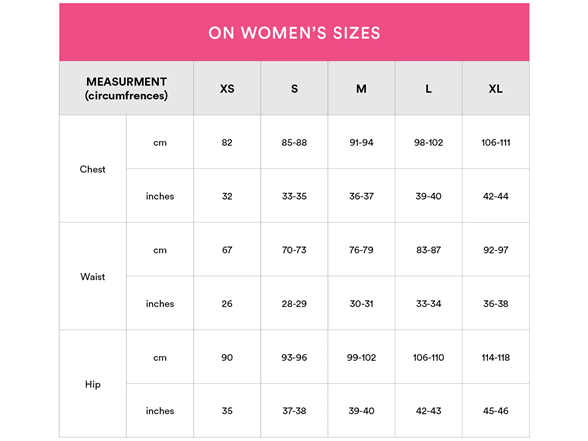Click the Hip row label

tap(93, 384)
